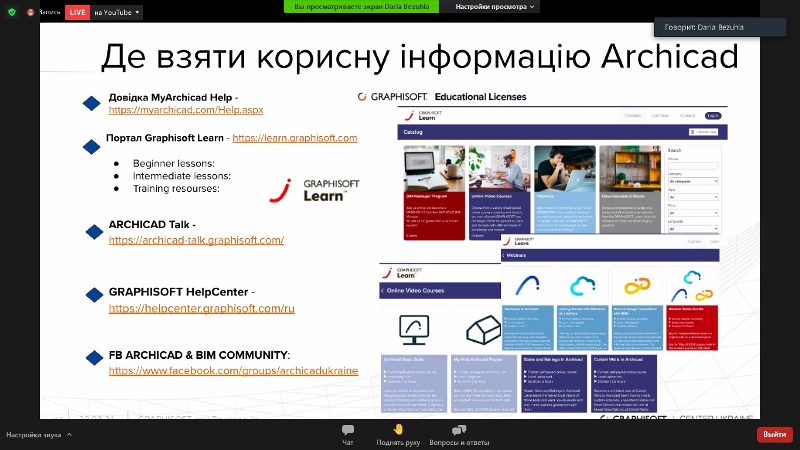The width and height of the screenshot is (800, 450).
Task: Open the facebook.com/groups/archicadukraine link
Action: point(233,370)
